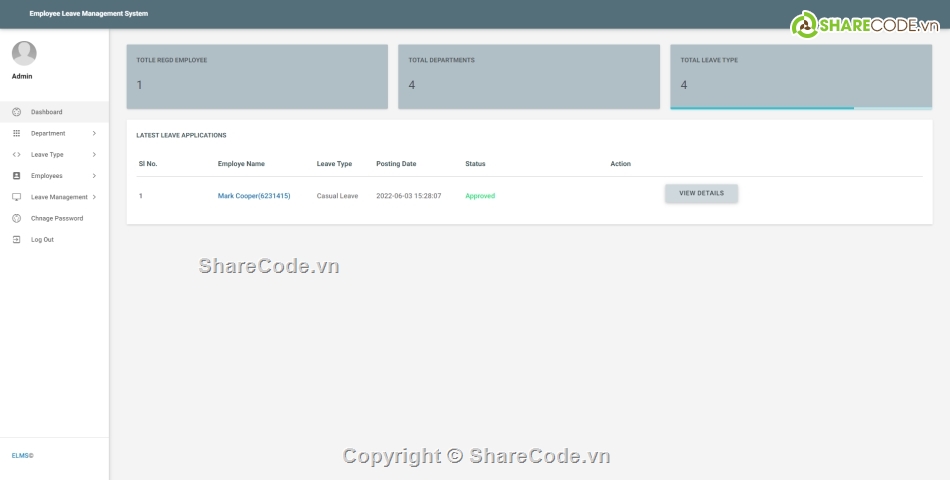Click the Total Departments card

(x=528, y=76)
